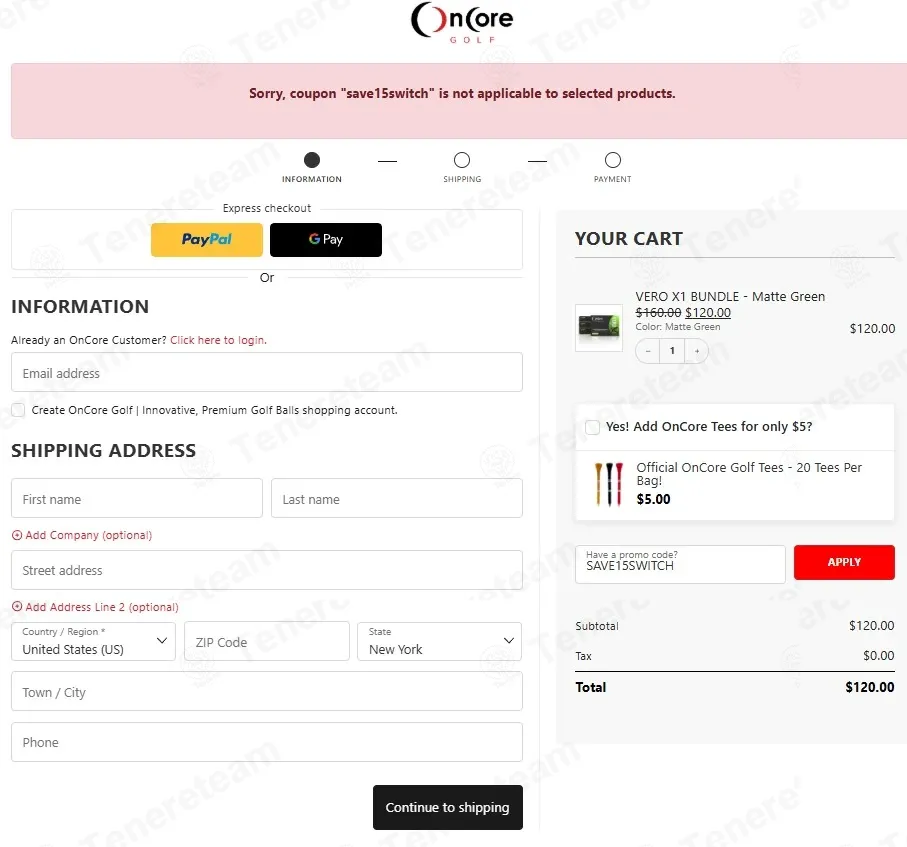Select the Tax $0.00 value

click(x=878, y=655)
